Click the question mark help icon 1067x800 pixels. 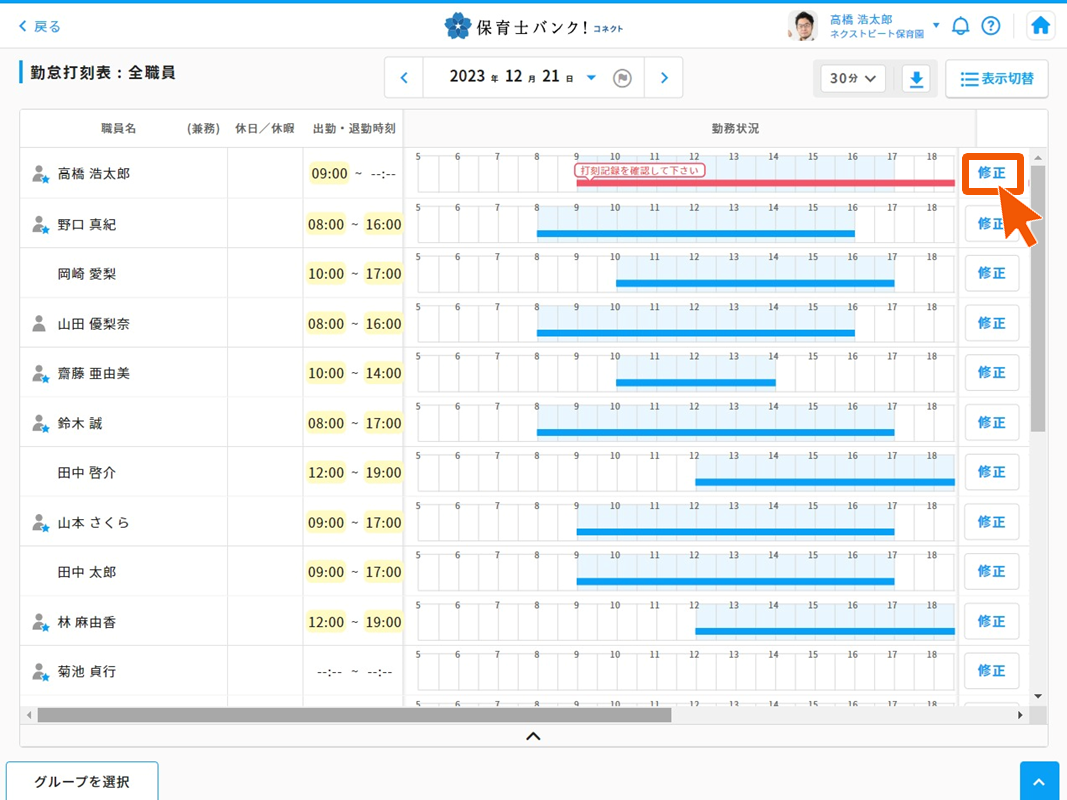click(990, 25)
